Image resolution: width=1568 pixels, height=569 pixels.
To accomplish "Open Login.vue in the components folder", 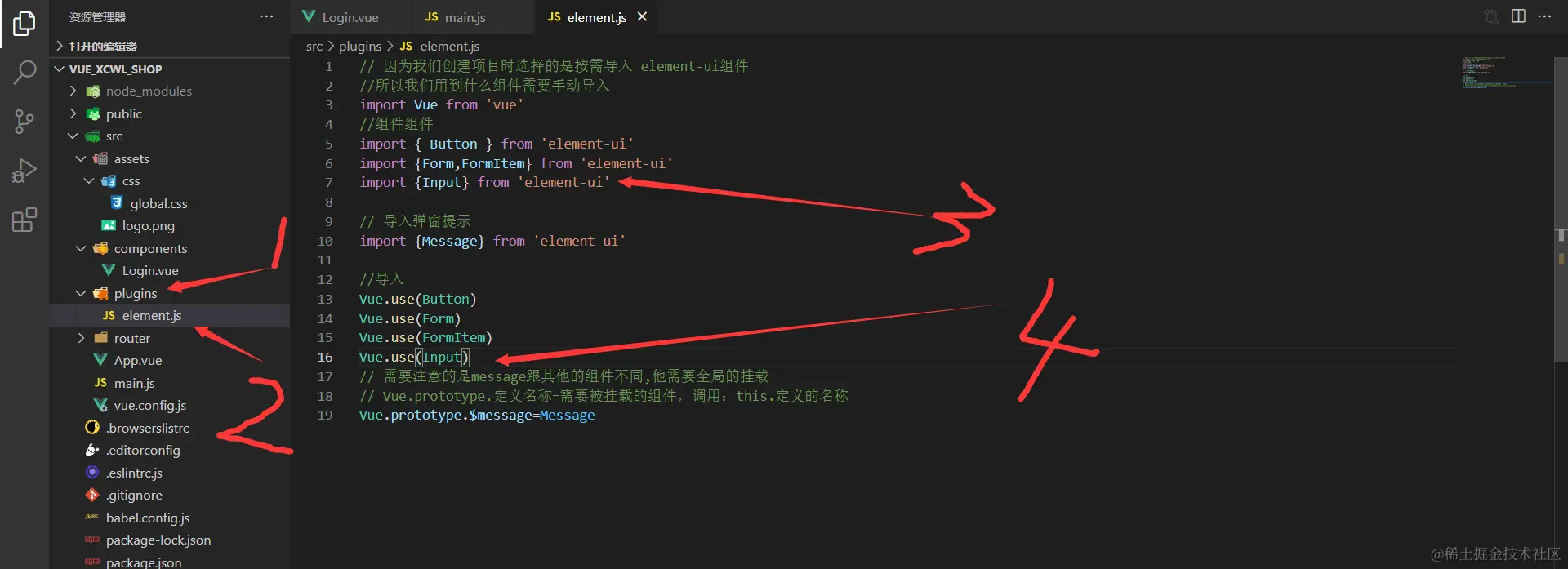I will tap(169, 271).
